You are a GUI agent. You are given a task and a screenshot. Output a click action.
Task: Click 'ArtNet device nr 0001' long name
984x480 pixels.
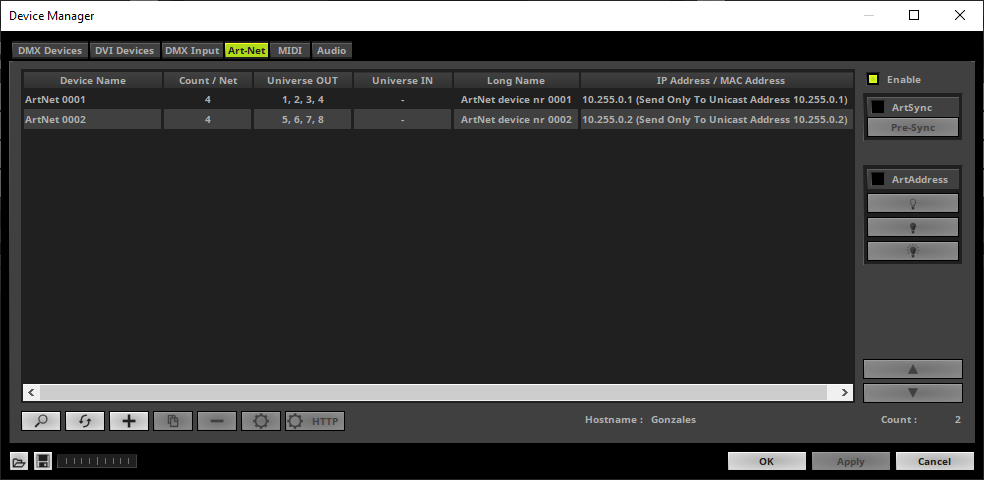pos(516,99)
